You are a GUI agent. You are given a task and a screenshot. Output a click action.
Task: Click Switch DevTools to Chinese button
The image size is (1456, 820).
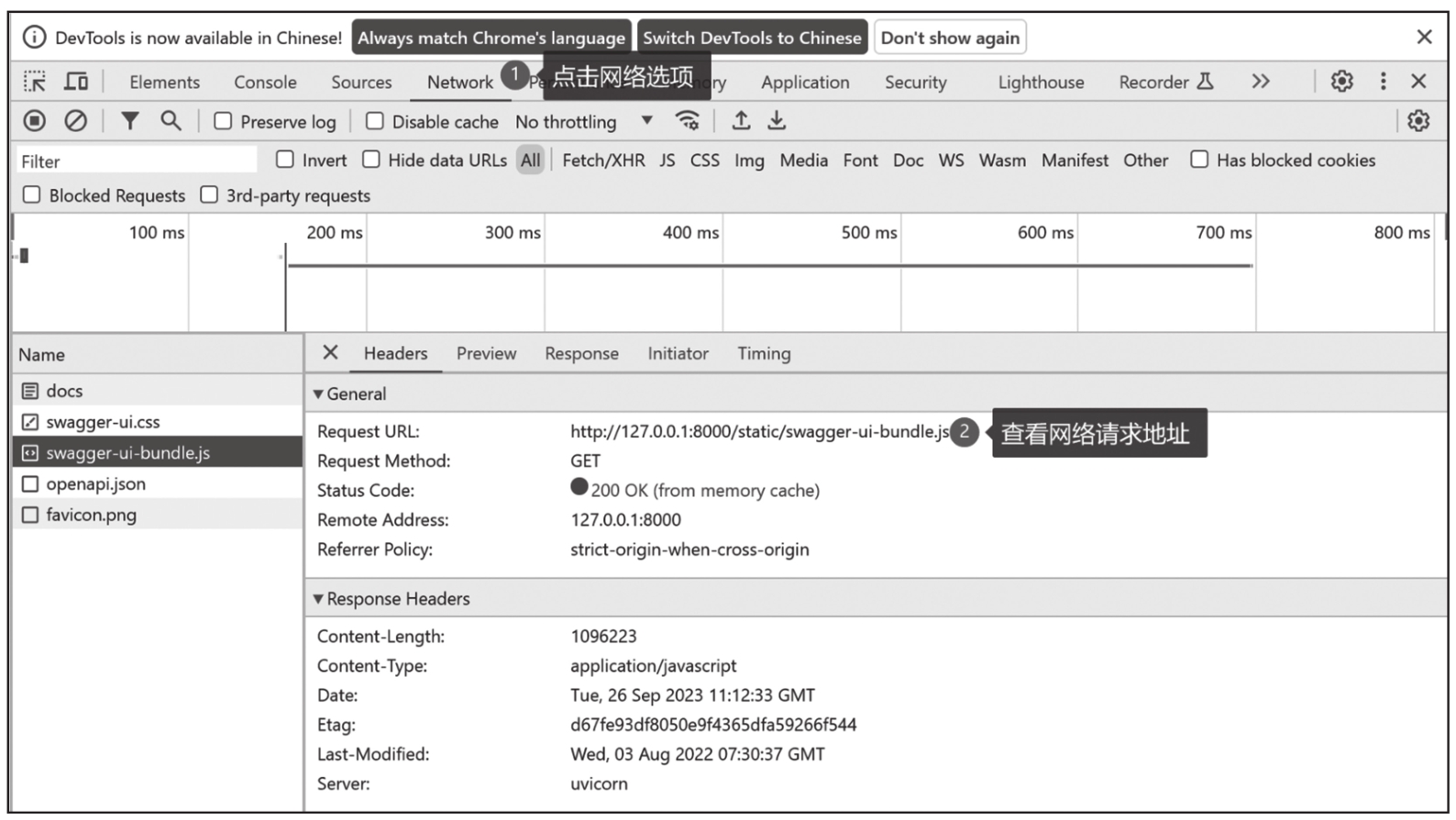click(x=752, y=38)
